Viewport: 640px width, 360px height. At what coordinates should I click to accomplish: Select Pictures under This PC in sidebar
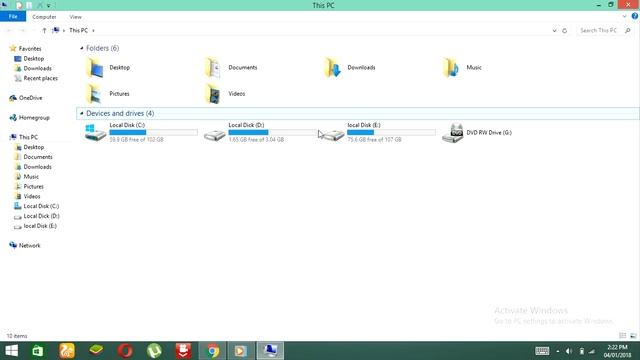click(x=33, y=187)
